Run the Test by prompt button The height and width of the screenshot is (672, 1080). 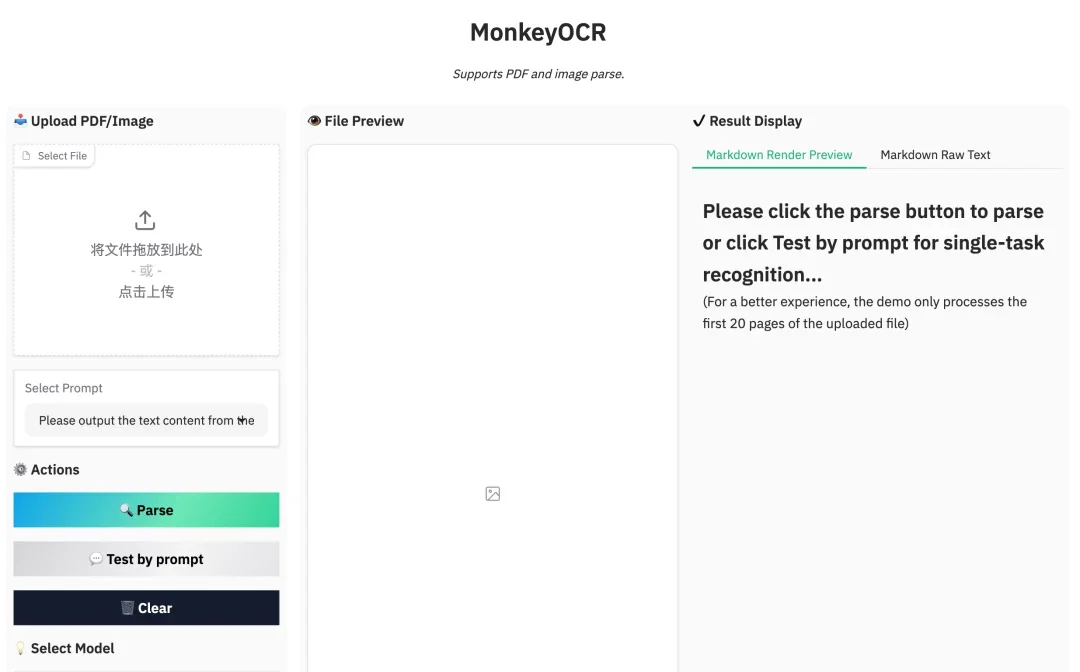pos(146,558)
